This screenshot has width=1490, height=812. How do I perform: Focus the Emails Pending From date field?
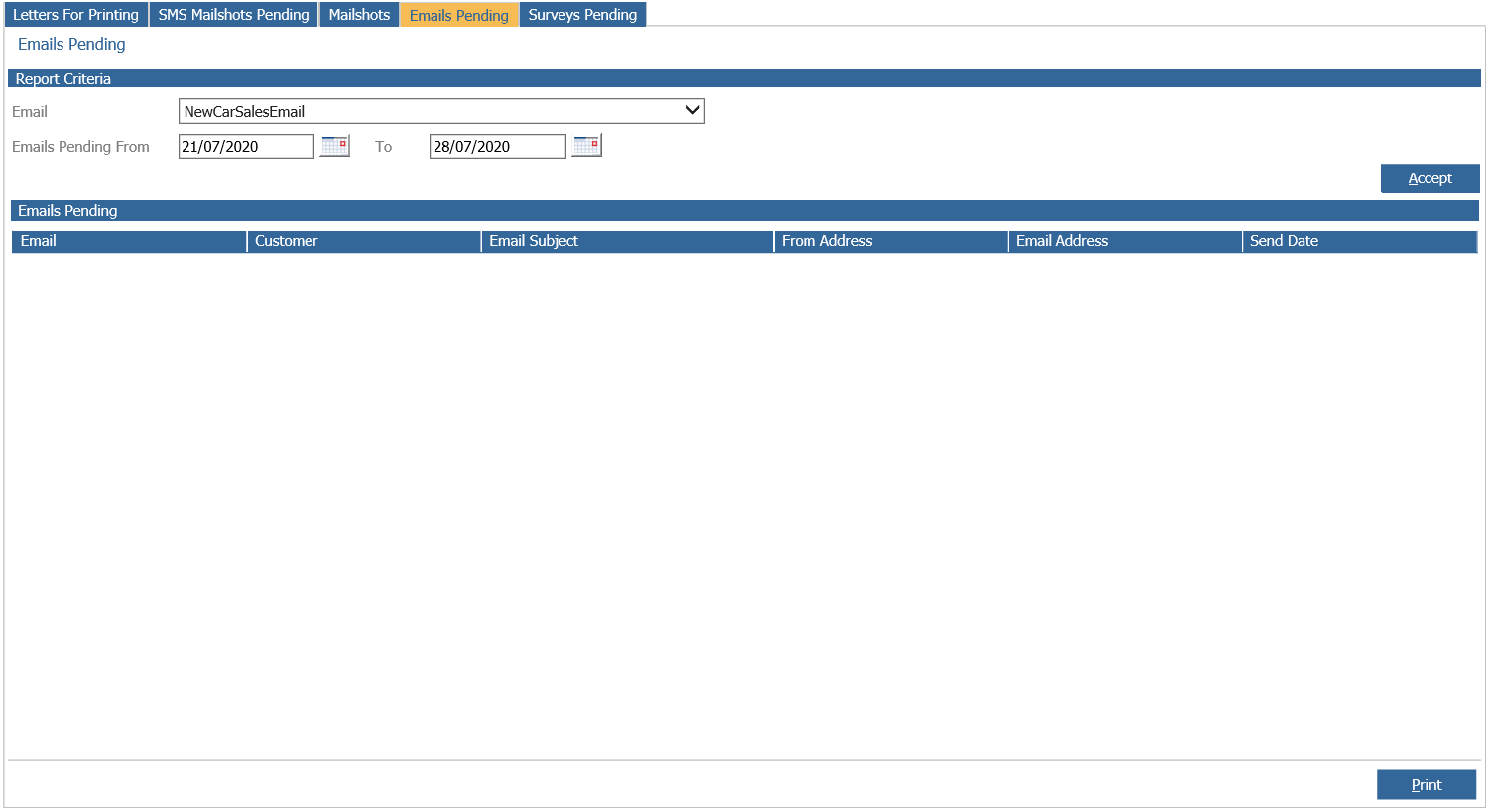click(246, 146)
